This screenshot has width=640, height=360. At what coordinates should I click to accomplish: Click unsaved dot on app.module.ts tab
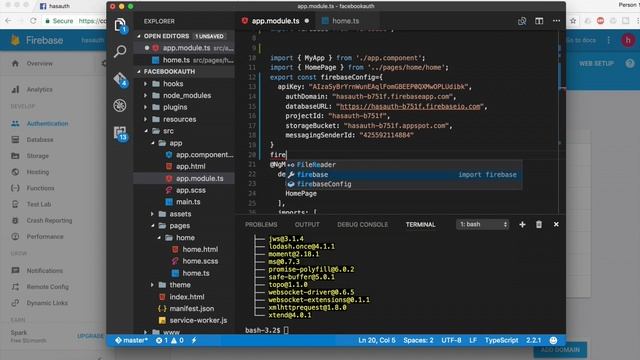pyautogui.click(x=307, y=21)
